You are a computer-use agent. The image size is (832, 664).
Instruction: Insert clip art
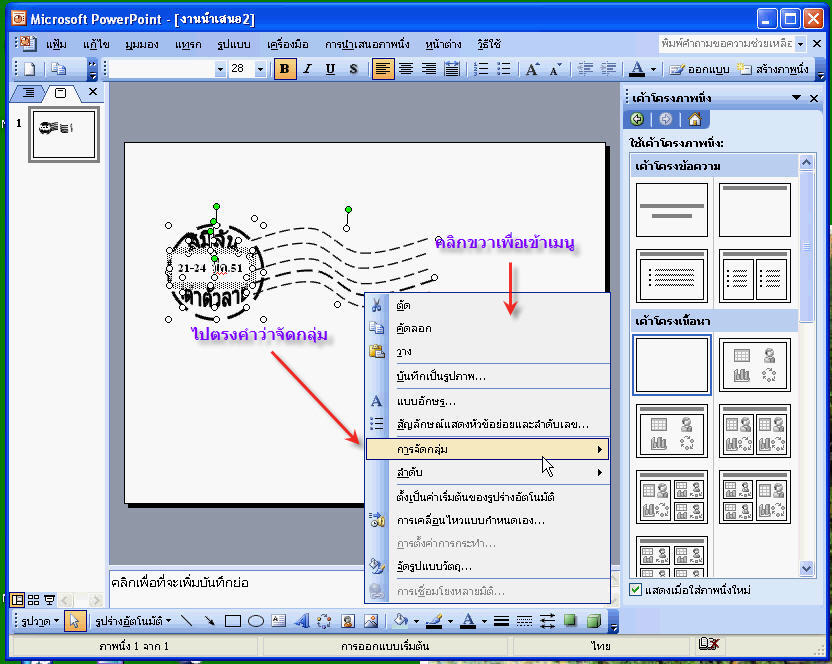348,620
